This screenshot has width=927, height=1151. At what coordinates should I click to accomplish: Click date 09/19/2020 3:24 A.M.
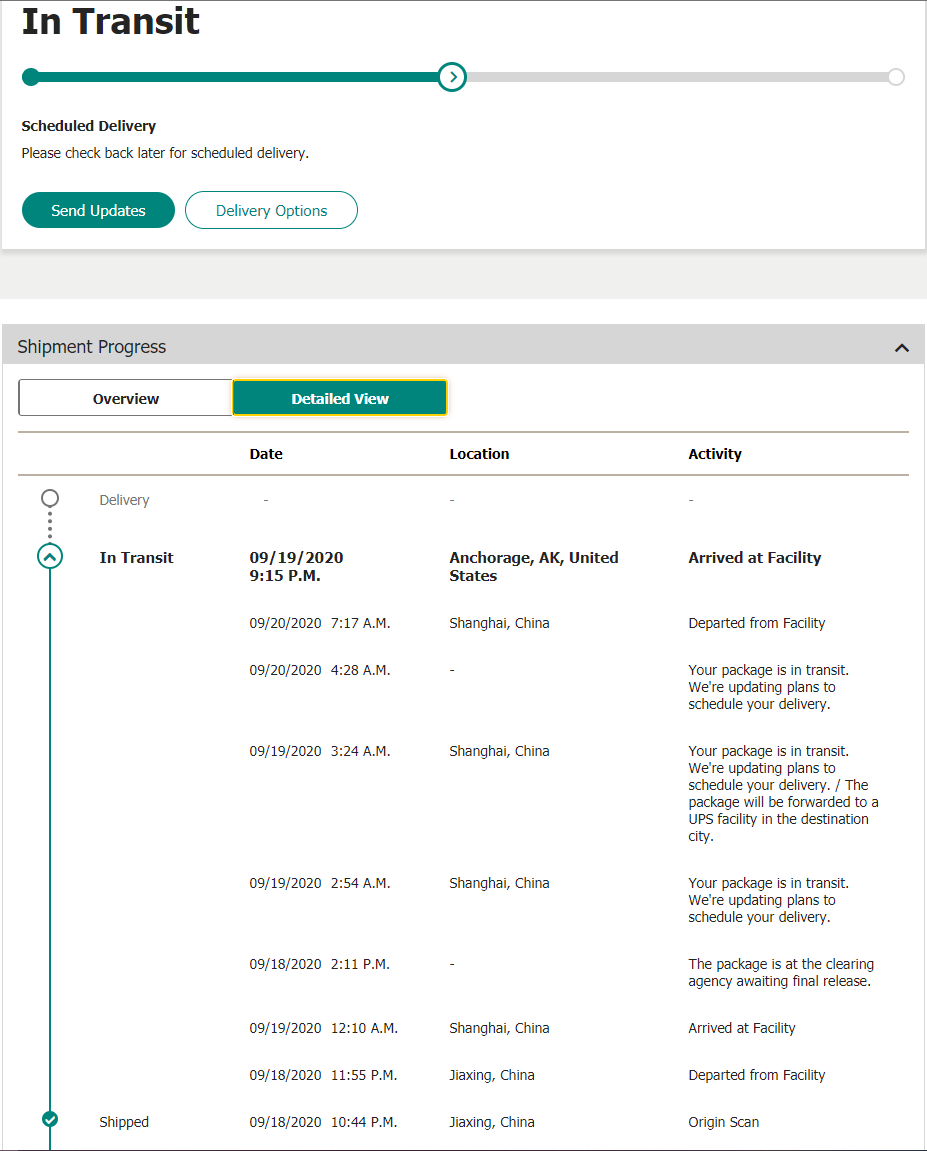pos(320,751)
